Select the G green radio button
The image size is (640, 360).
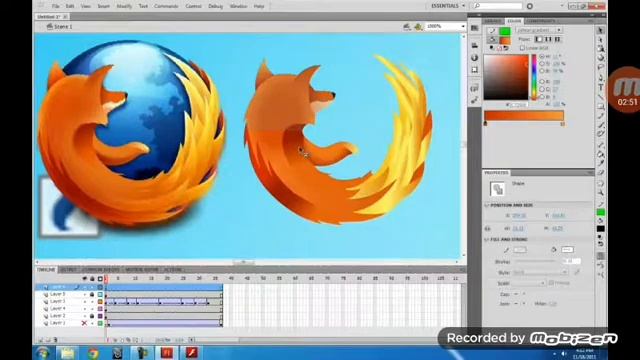point(542,89)
